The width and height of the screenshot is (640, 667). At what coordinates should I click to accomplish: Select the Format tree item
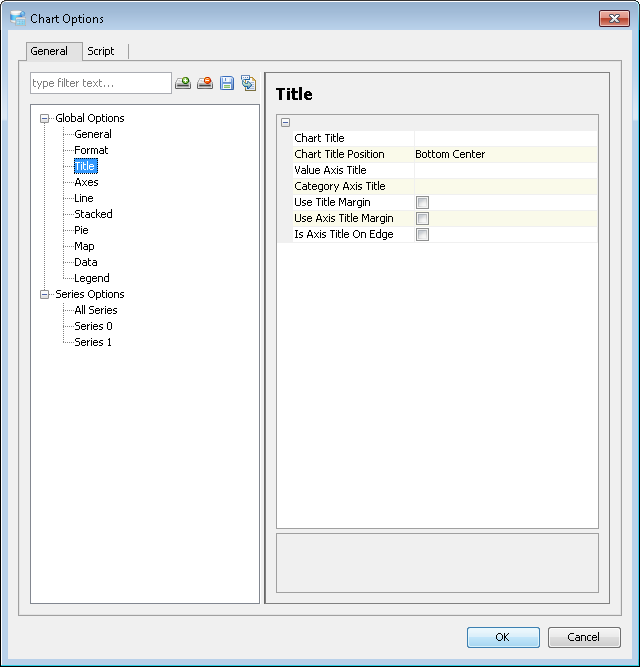pos(91,150)
